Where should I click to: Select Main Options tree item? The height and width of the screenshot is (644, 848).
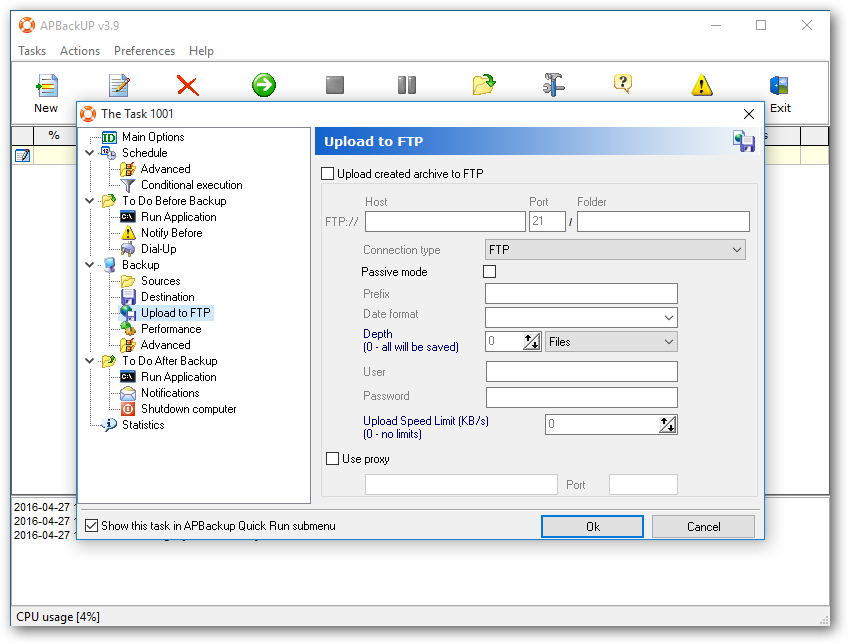click(153, 137)
